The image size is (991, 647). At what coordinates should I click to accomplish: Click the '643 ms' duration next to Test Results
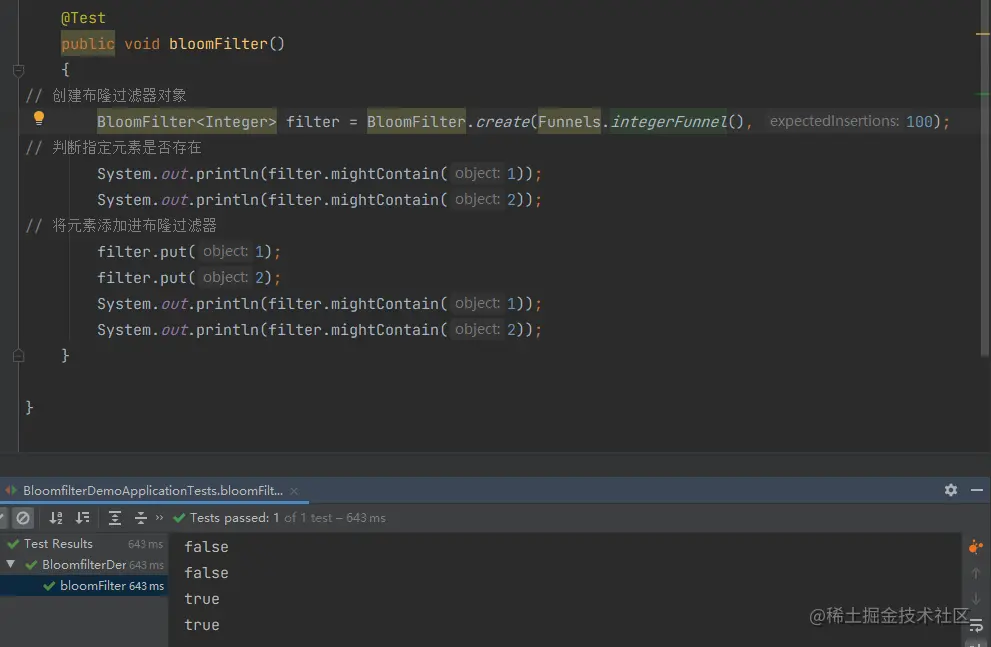click(145, 544)
